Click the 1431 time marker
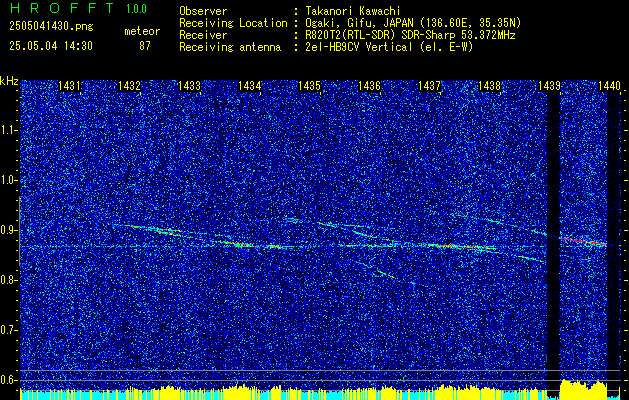This screenshot has height=400, width=629. click(69, 86)
